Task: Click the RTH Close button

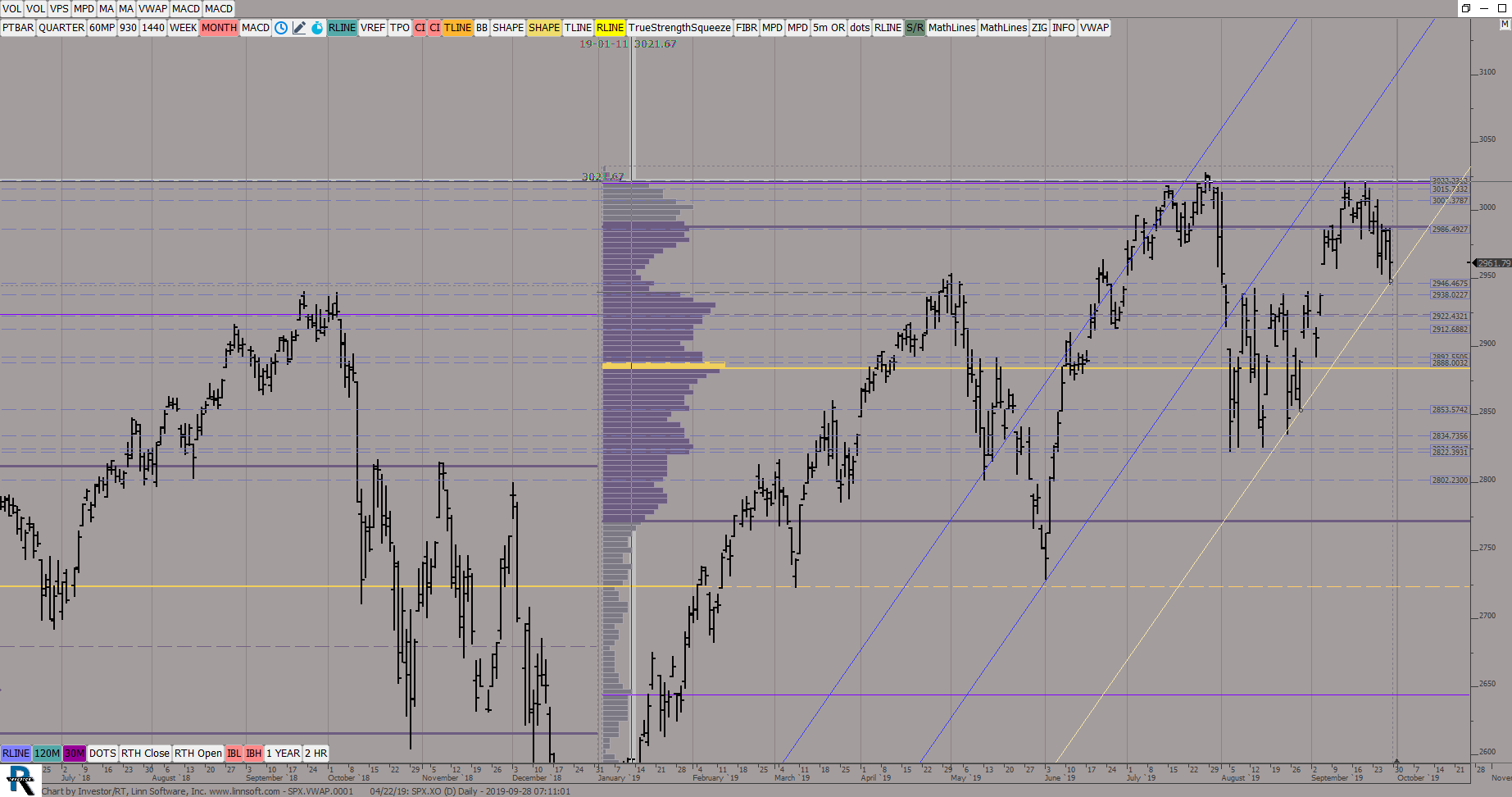Action: [x=145, y=754]
